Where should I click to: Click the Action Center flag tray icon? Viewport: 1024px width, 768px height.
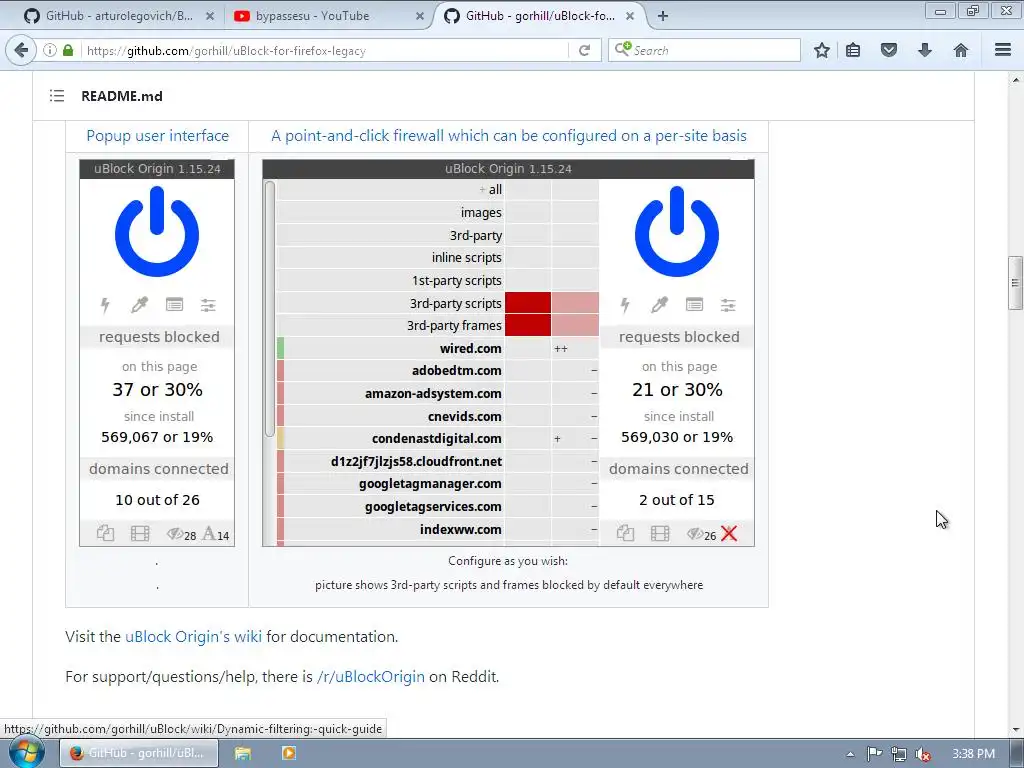(x=874, y=754)
